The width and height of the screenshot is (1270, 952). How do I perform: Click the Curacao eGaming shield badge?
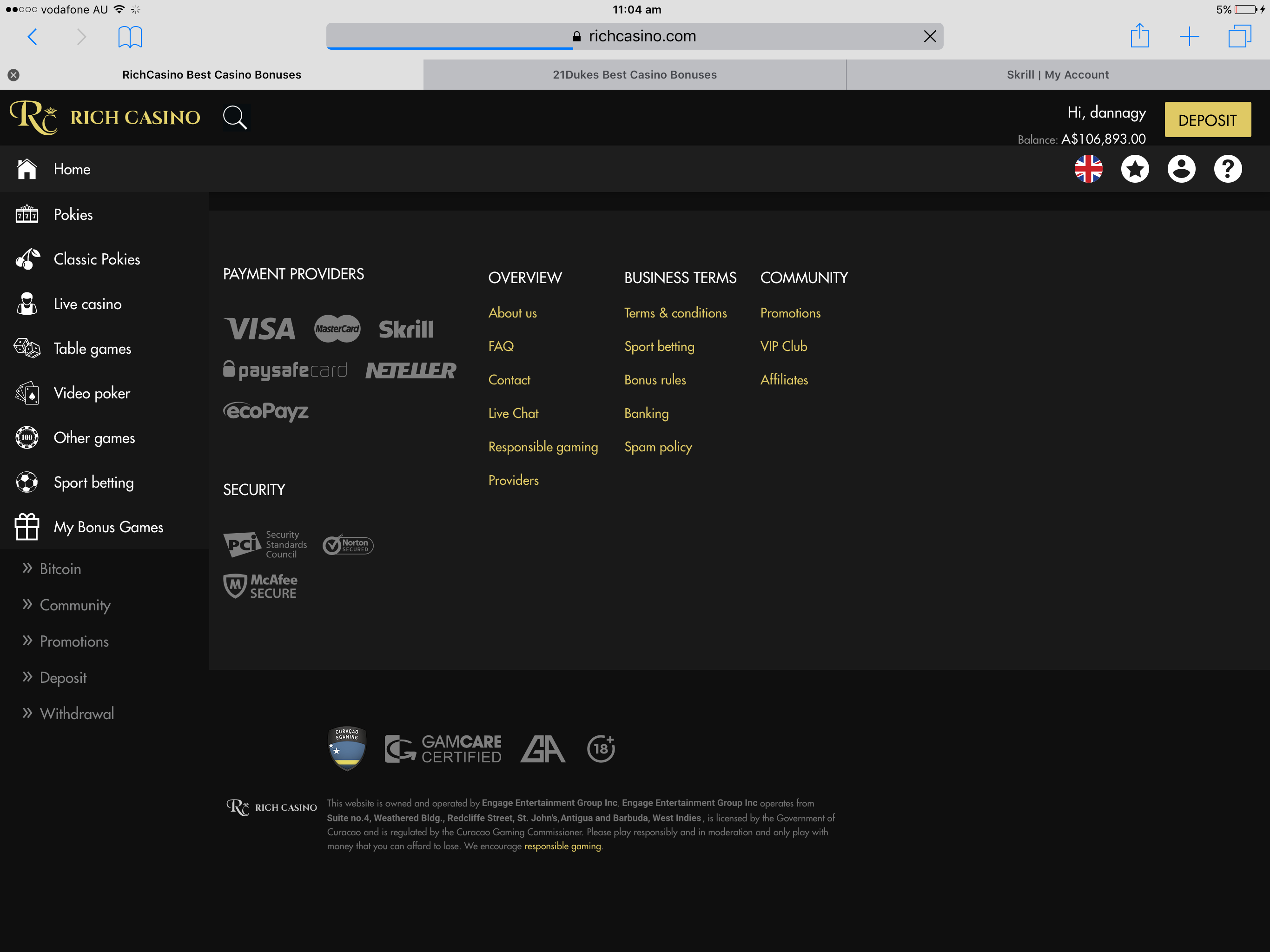pos(347,749)
